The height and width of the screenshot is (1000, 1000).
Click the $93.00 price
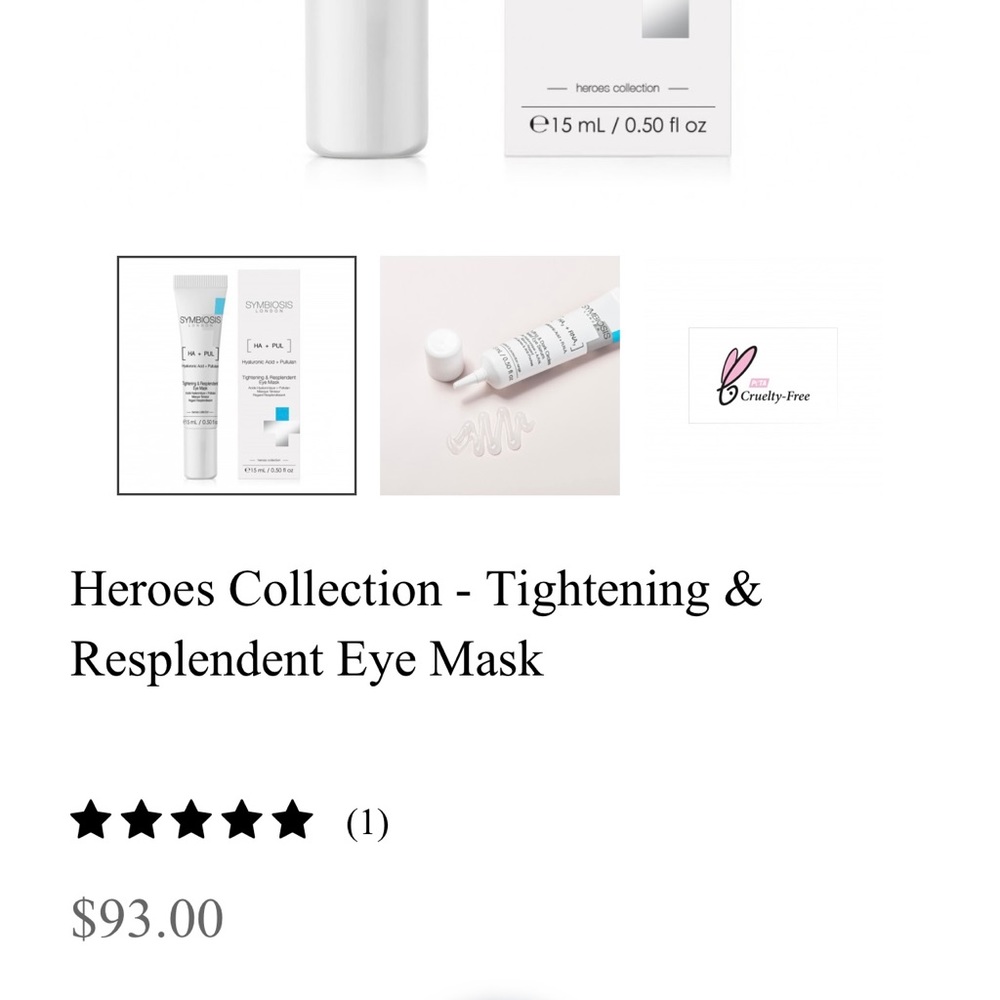coord(147,918)
